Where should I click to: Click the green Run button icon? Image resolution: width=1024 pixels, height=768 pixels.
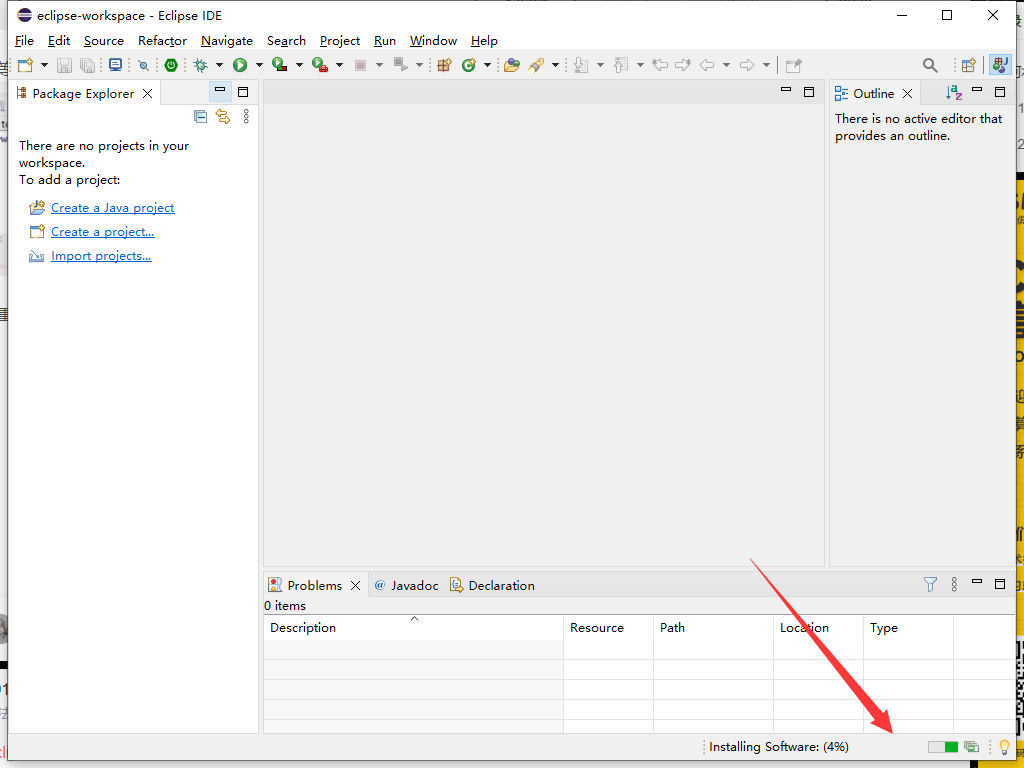240,65
